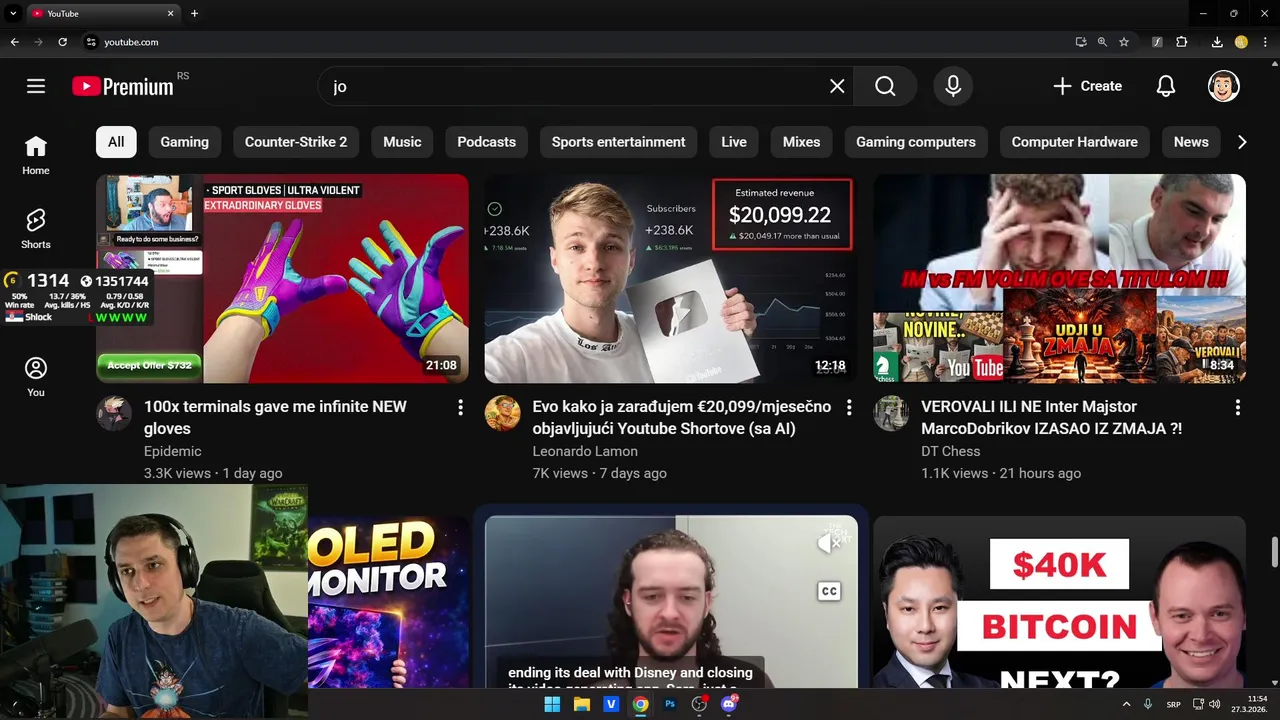Clear the search text with the X
1280x720 pixels.
pos(838,86)
